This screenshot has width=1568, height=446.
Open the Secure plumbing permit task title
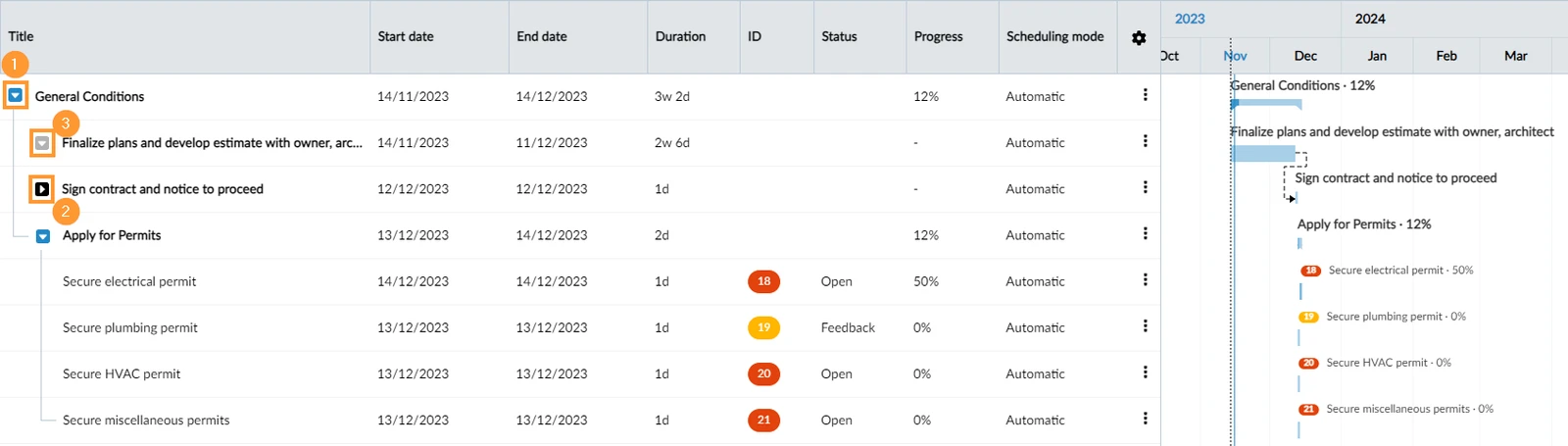130,327
